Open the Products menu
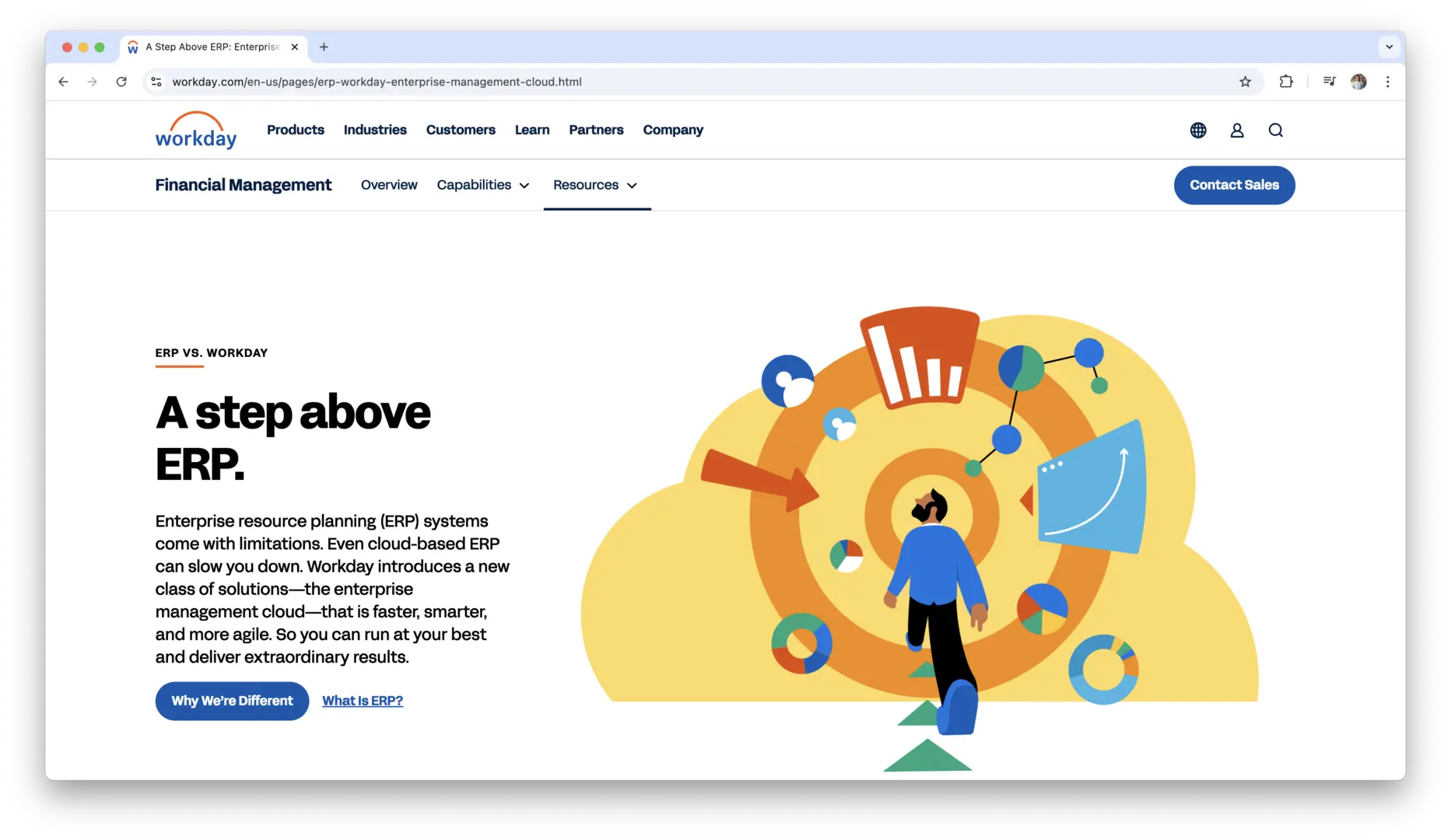This screenshot has height=840, width=1451. tap(296, 130)
